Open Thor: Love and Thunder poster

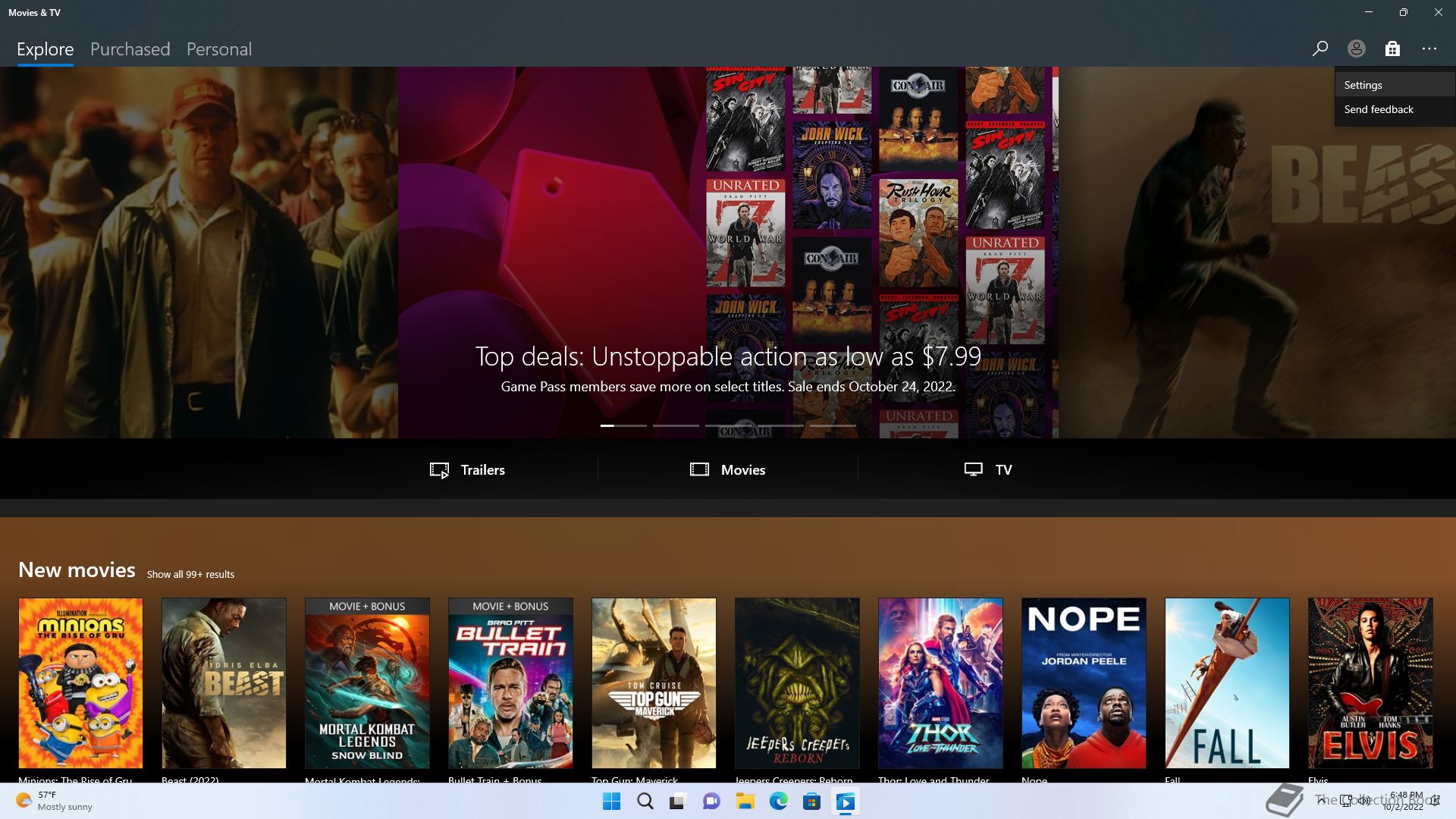[x=940, y=683]
